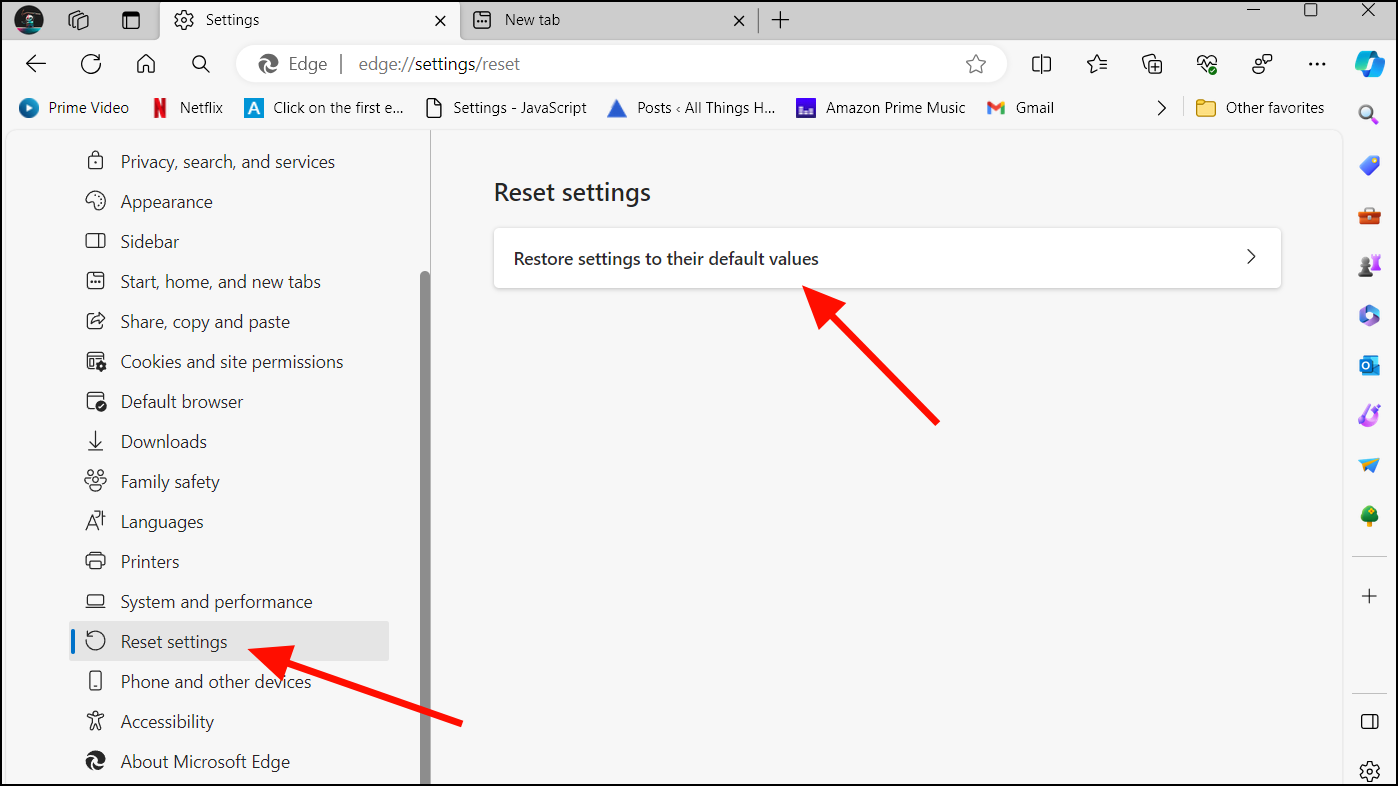Open the Image Creator sidebar icon
This screenshot has height=786, width=1398.
pos(1369,415)
